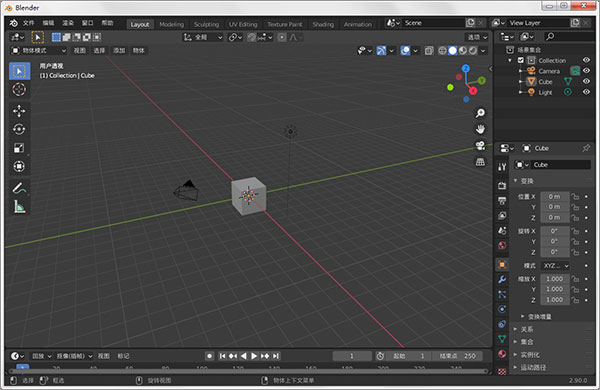Toggle X-ray mode in viewport header
The image size is (600, 390).
[x=429, y=51]
